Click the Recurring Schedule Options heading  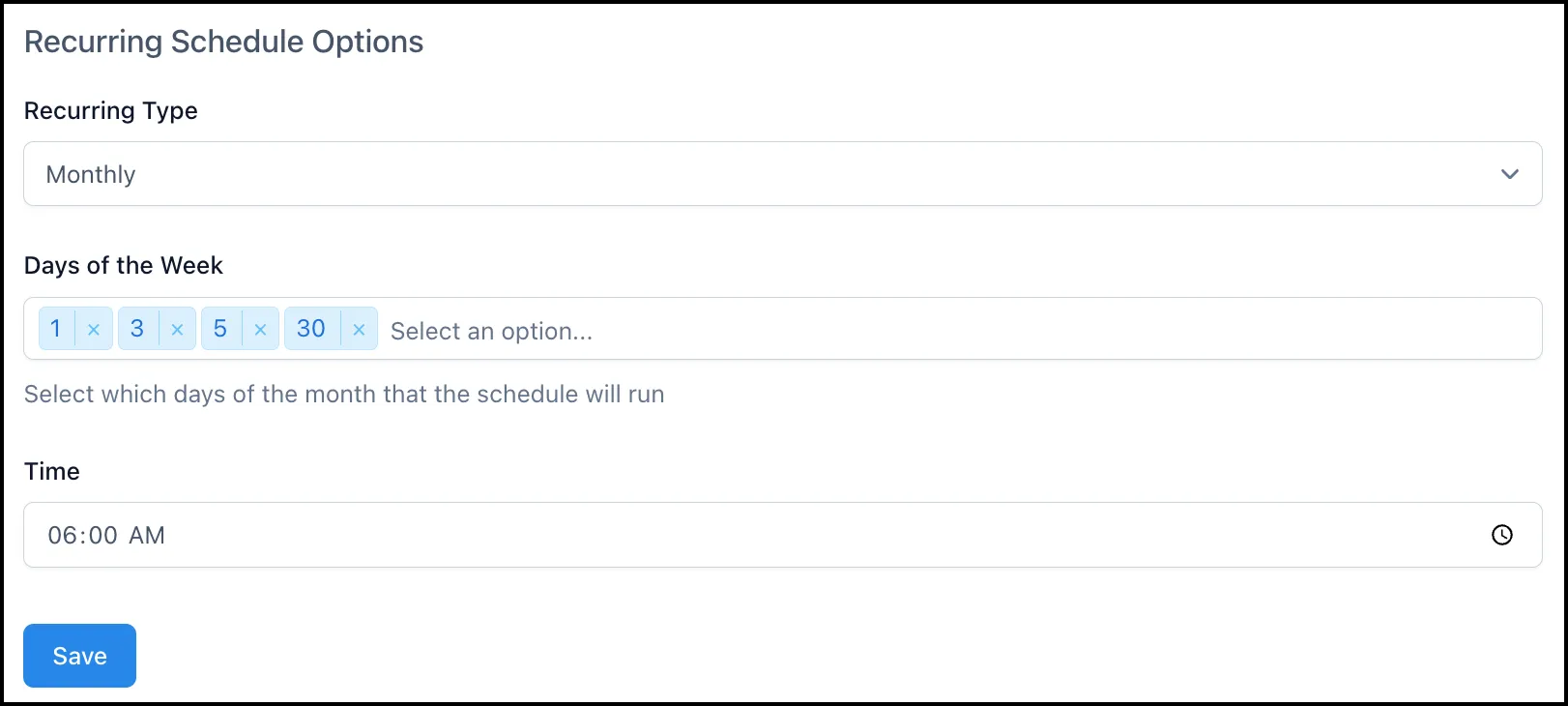(224, 42)
